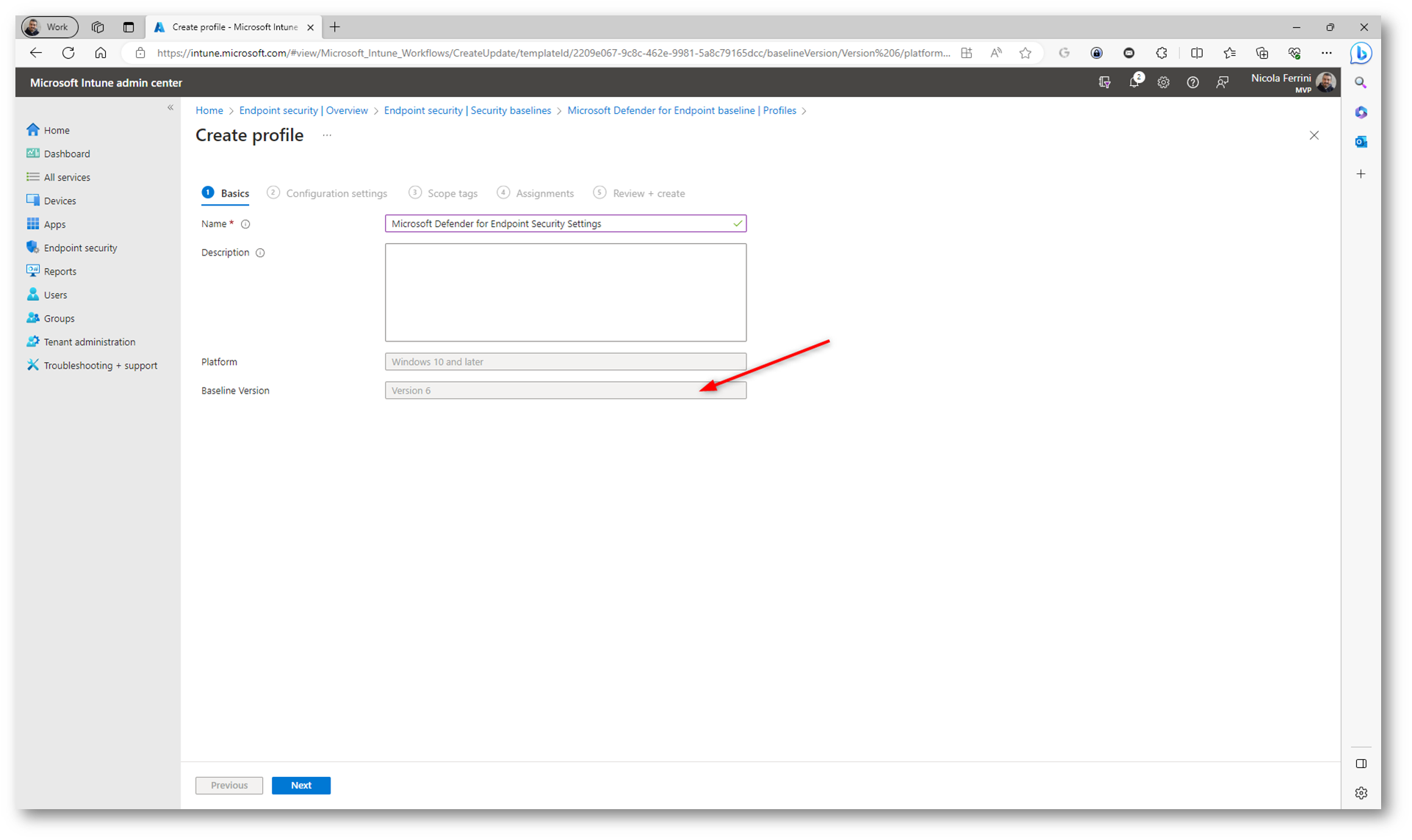Viewport: 1412px width, 840px height.
Task: Go back in the browser
Action: click(35, 53)
